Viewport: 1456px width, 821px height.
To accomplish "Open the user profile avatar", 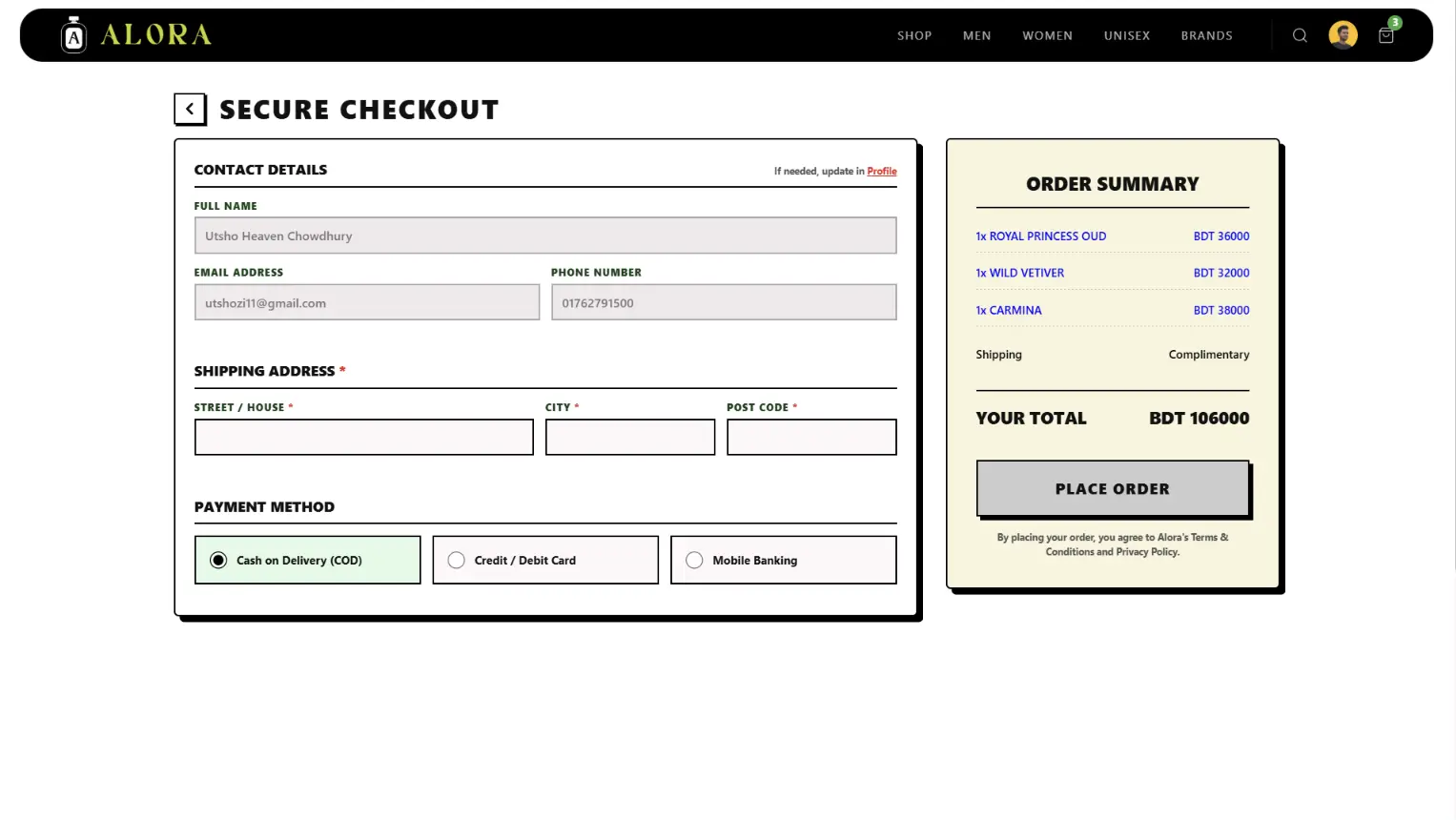I will point(1343,35).
